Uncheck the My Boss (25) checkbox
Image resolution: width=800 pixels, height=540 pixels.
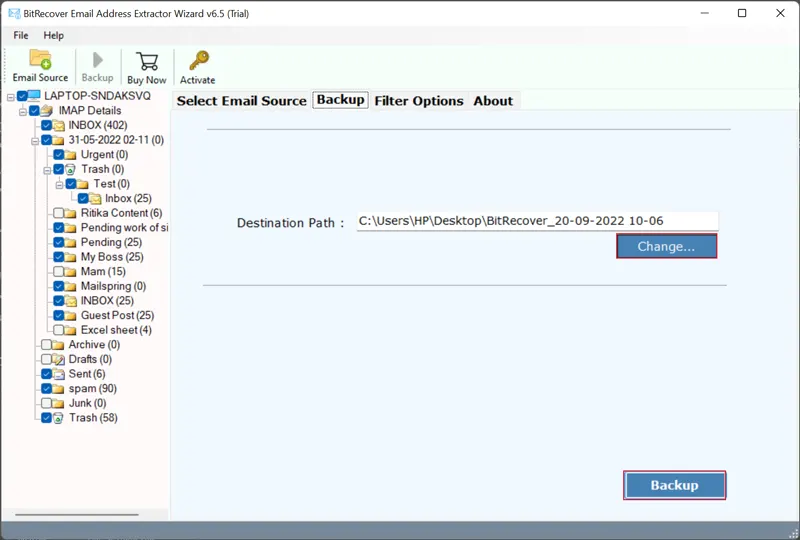[59, 257]
